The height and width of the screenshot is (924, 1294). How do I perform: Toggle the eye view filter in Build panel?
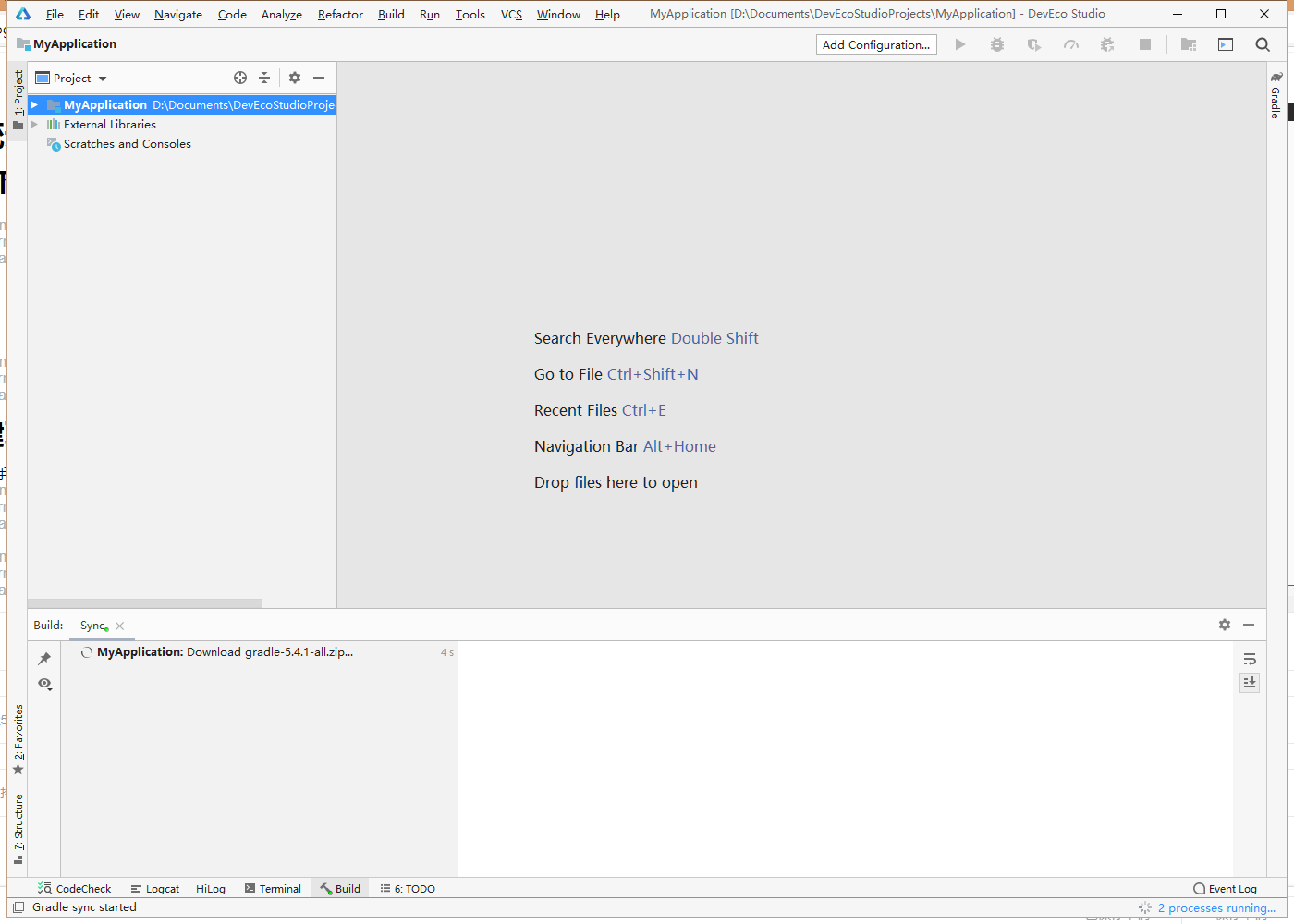tap(44, 684)
